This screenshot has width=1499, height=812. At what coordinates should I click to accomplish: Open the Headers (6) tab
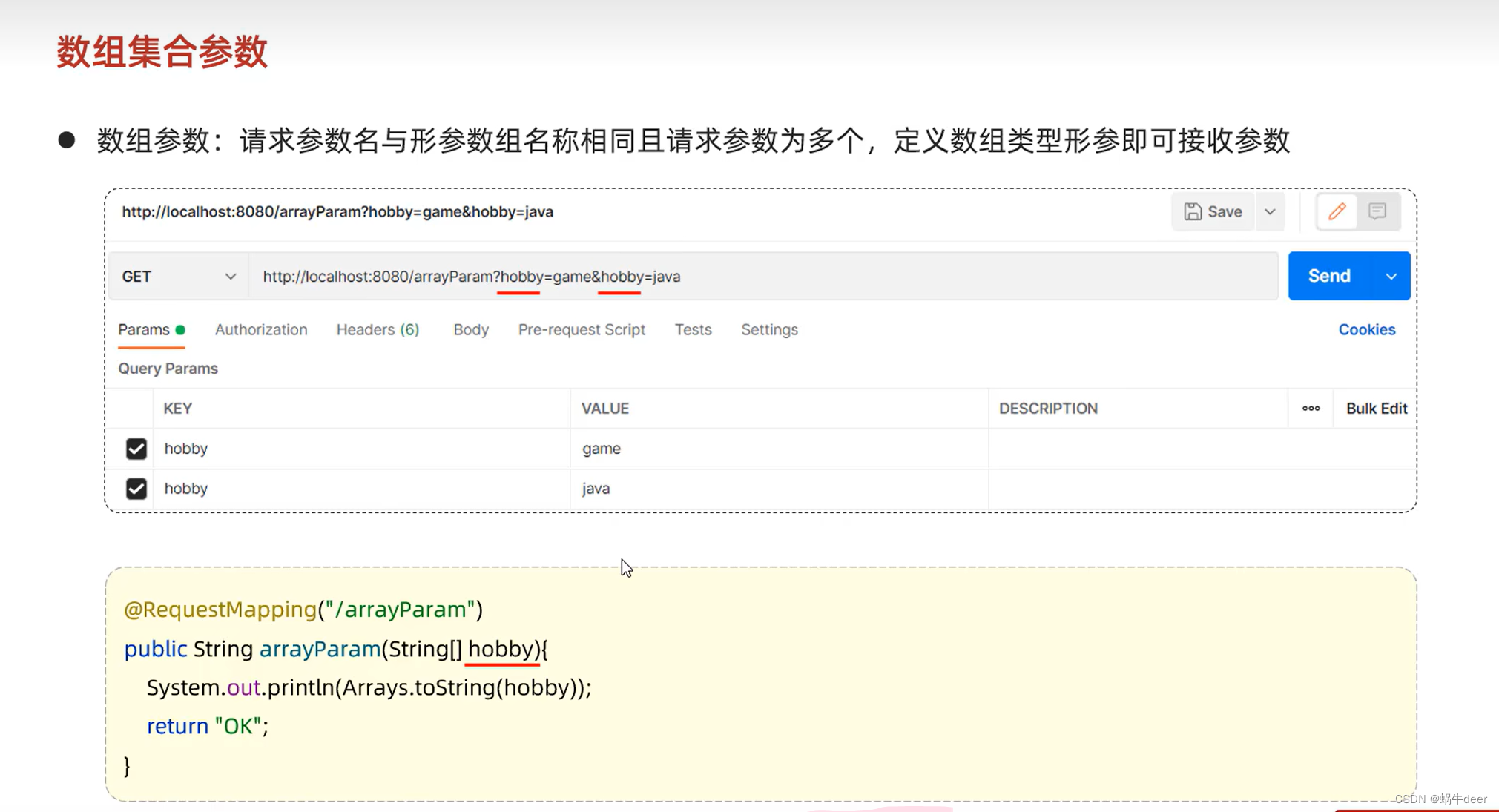pos(378,330)
